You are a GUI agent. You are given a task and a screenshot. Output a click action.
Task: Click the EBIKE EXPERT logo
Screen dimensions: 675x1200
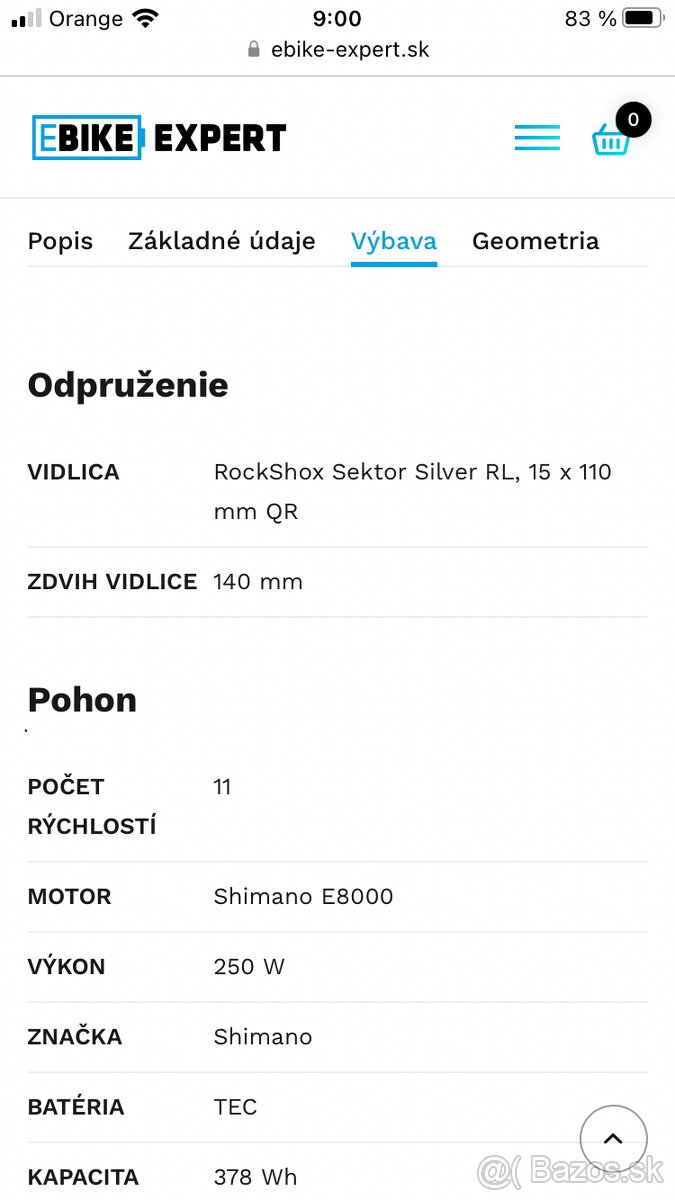pos(159,138)
